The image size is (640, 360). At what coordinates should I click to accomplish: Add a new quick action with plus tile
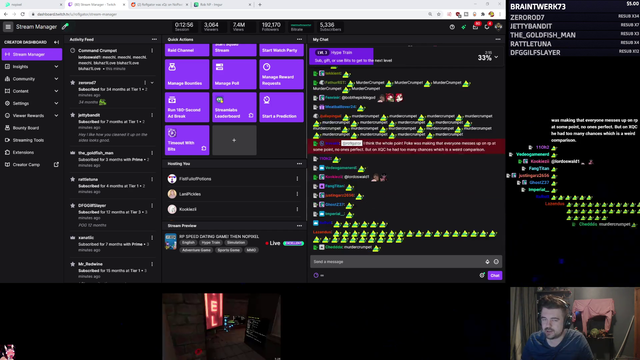pos(234,140)
